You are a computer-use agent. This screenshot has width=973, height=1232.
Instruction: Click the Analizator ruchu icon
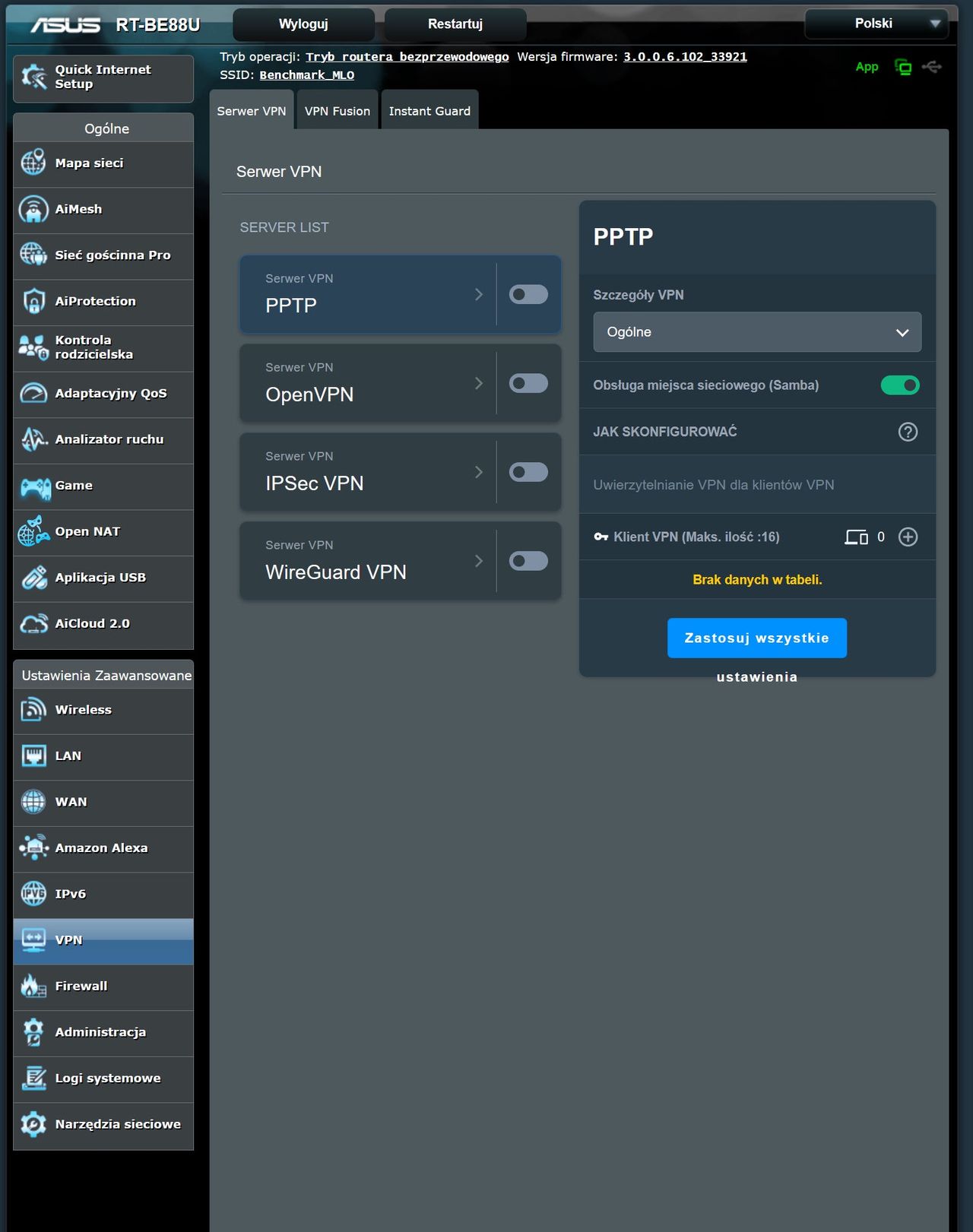(33, 439)
